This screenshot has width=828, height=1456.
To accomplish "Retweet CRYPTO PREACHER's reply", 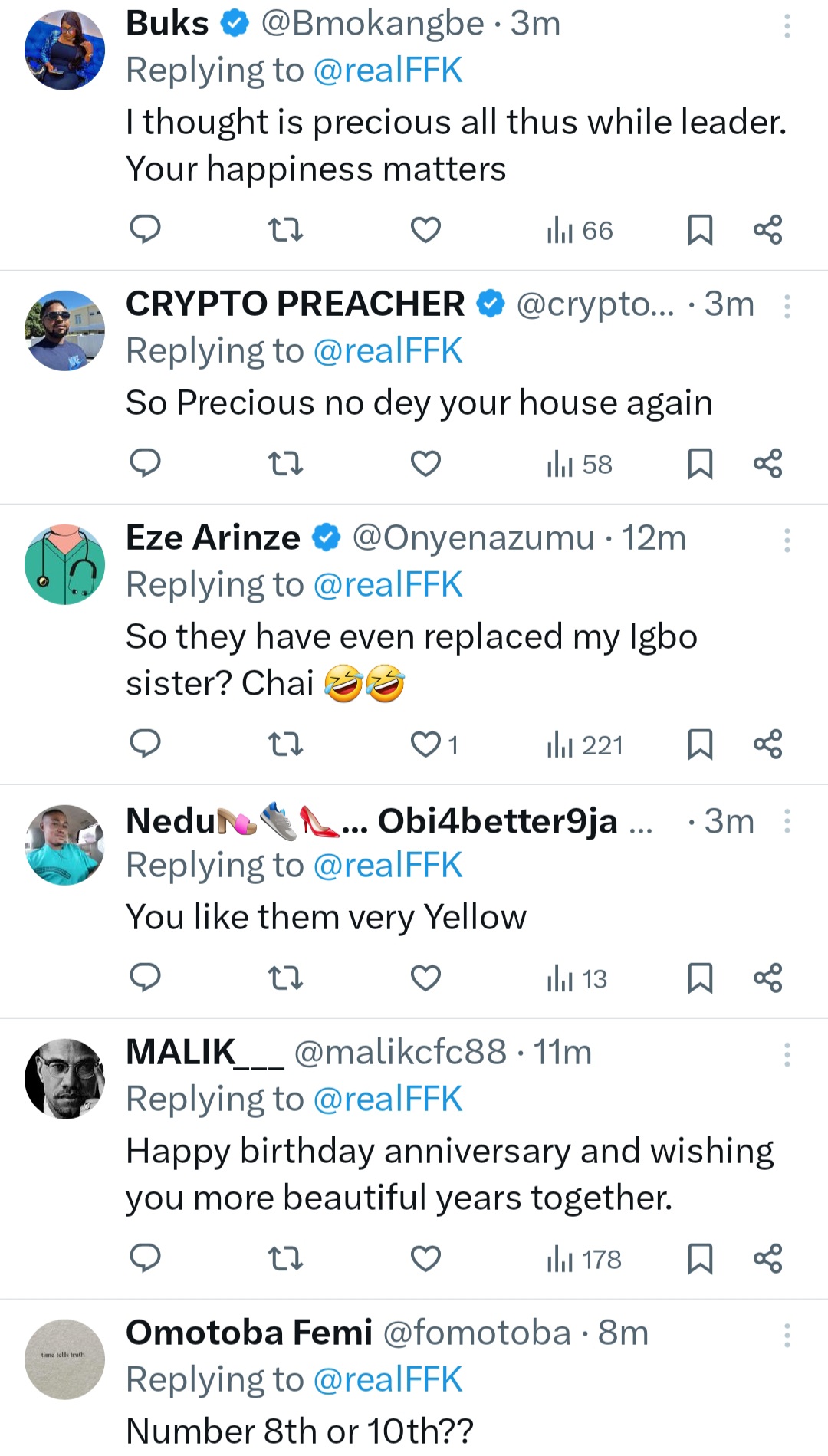I will coord(285,463).
